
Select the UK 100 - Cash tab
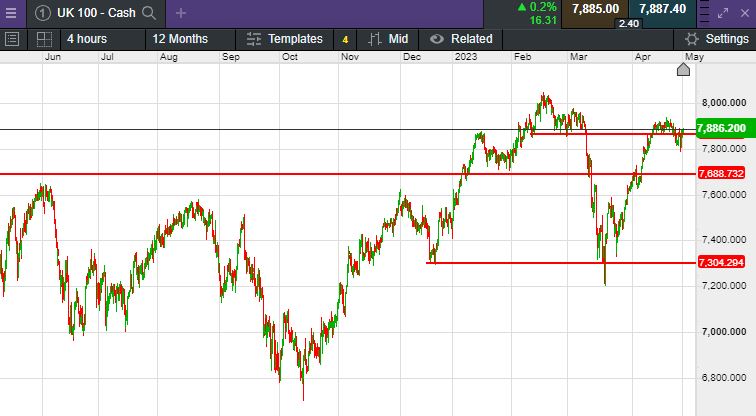(95, 13)
